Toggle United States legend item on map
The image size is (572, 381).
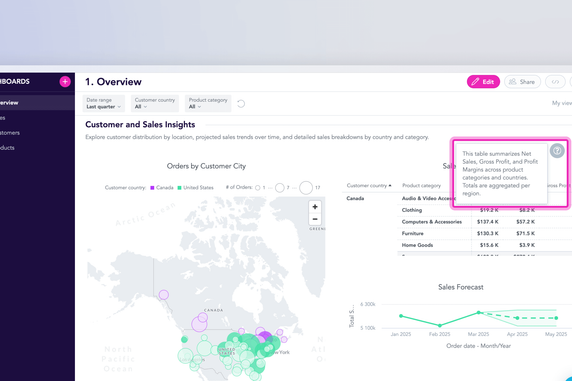tap(195, 188)
